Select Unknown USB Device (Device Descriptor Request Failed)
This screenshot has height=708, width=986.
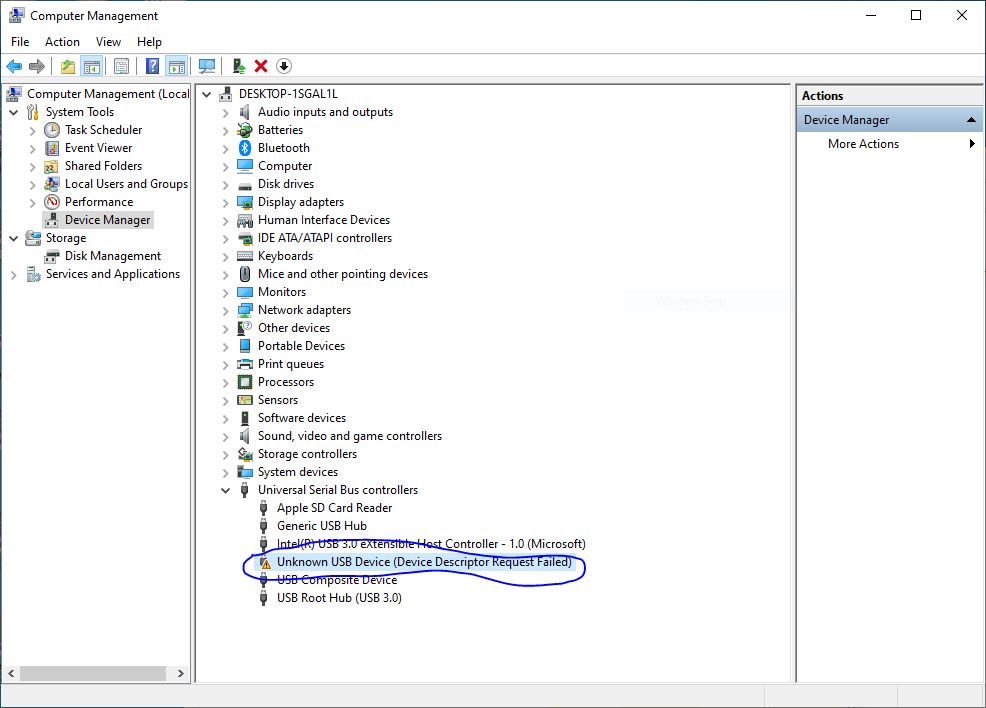click(424, 562)
